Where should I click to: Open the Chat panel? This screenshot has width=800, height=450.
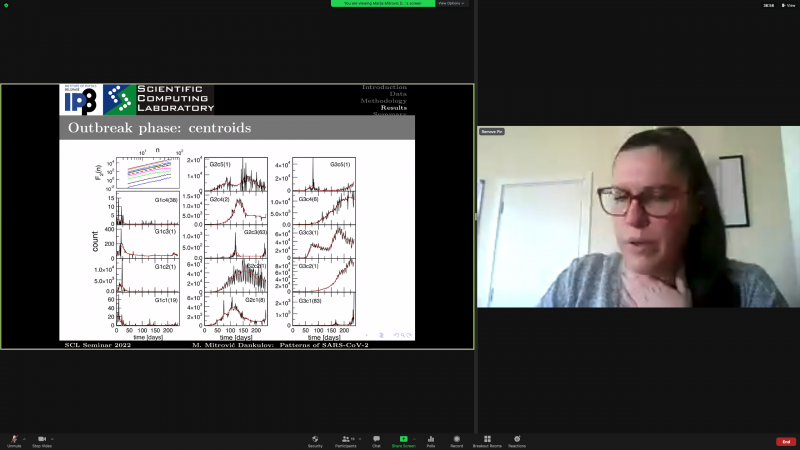pyautogui.click(x=376, y=441)
